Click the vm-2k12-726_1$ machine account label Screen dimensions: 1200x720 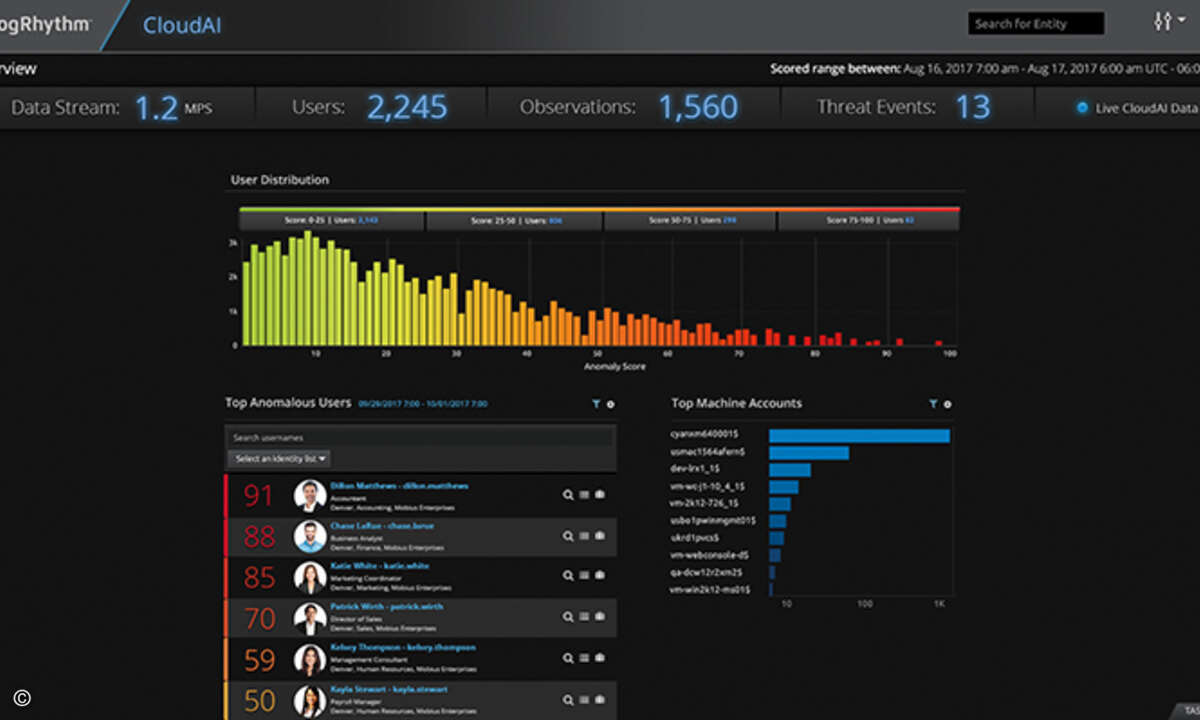704,503
